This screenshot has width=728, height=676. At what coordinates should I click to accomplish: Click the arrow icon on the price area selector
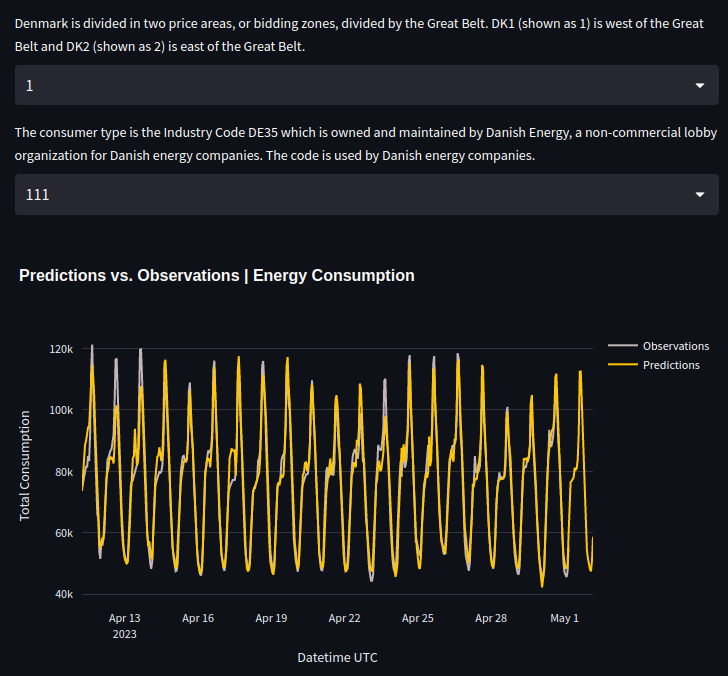[x=699, y=86]
